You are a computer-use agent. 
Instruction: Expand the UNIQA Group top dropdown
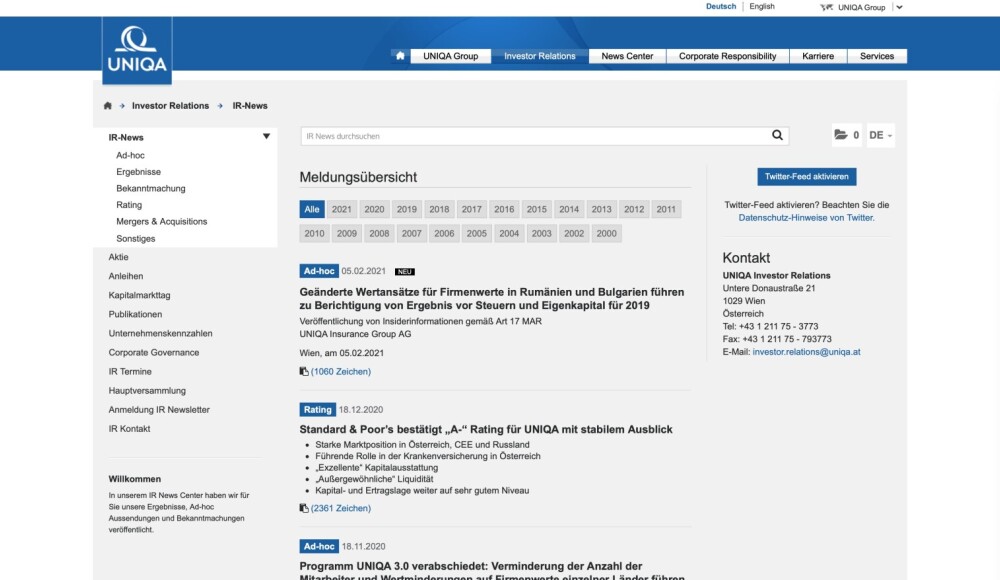(899, 7)
